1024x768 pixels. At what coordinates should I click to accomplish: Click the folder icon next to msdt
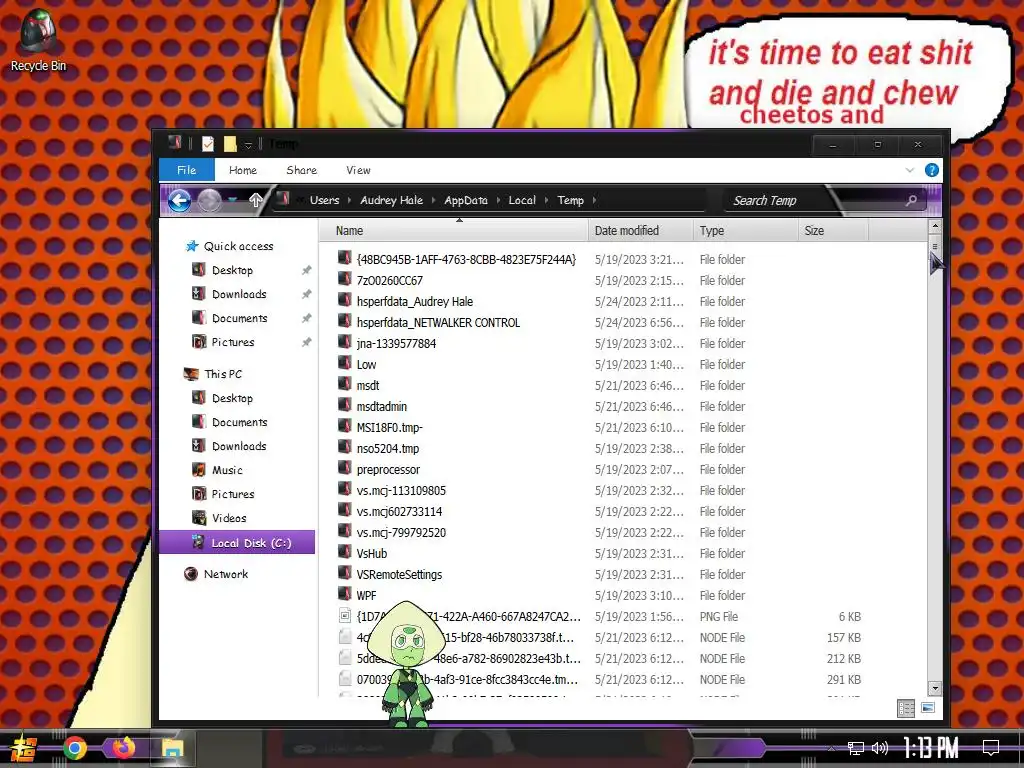[x=345, y=385]
